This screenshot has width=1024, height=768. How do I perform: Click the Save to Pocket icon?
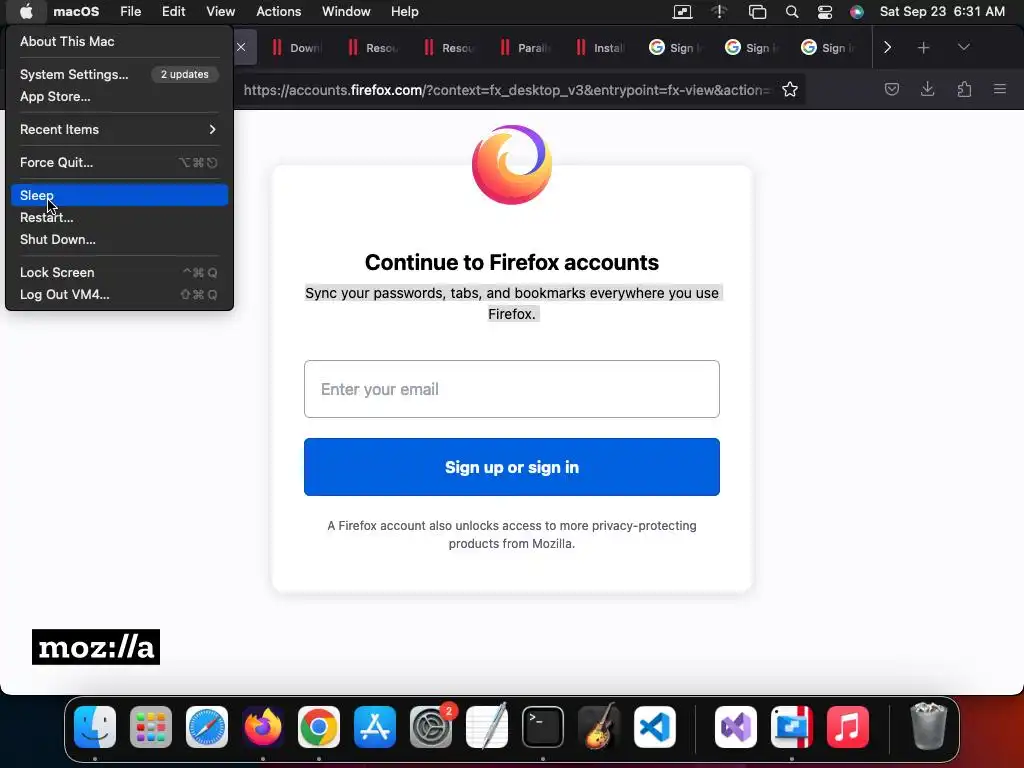pyautogui.click(x=891, y=89)
